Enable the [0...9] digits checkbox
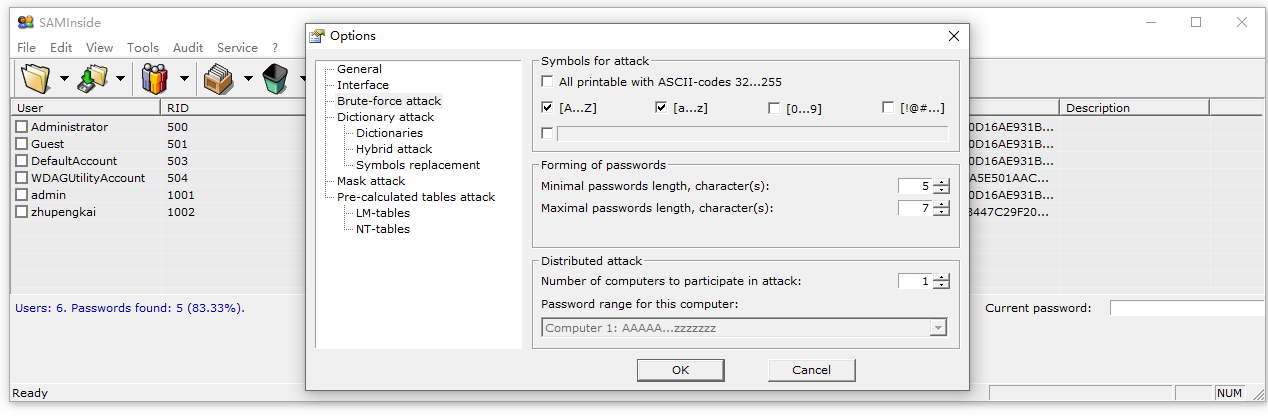 click(775, 108)
